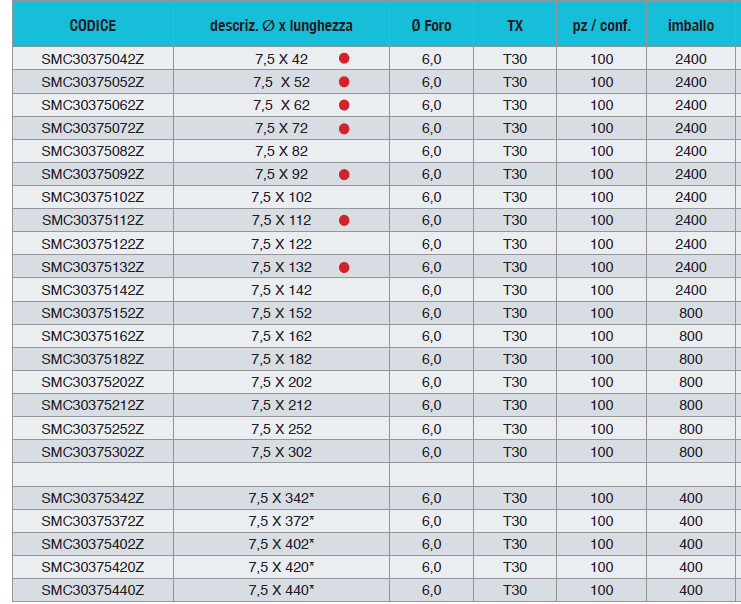Click the 7,5 X 440* description cell

click(281, 590)
